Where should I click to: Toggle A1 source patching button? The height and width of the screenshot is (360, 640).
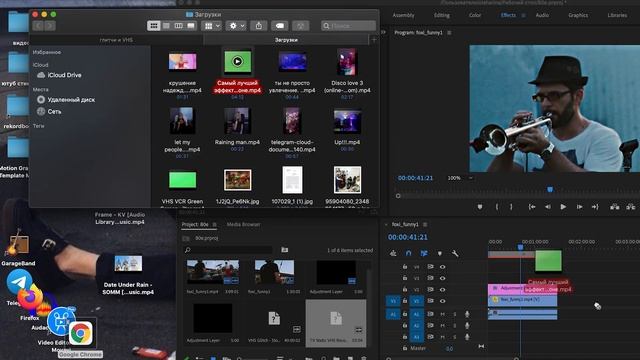pos(393,314)
